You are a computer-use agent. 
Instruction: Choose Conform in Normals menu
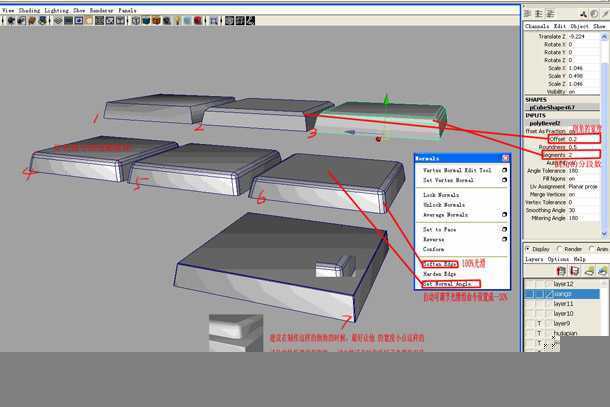pos(433,249)
